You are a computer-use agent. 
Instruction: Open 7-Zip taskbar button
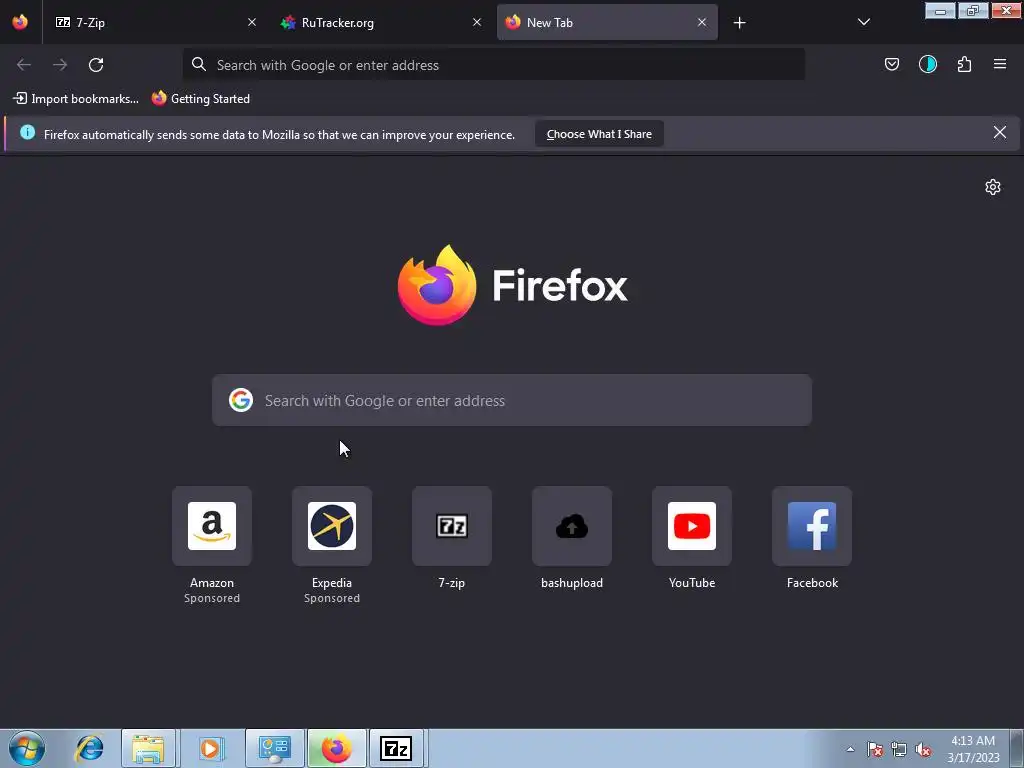click(x=396, y=748)
